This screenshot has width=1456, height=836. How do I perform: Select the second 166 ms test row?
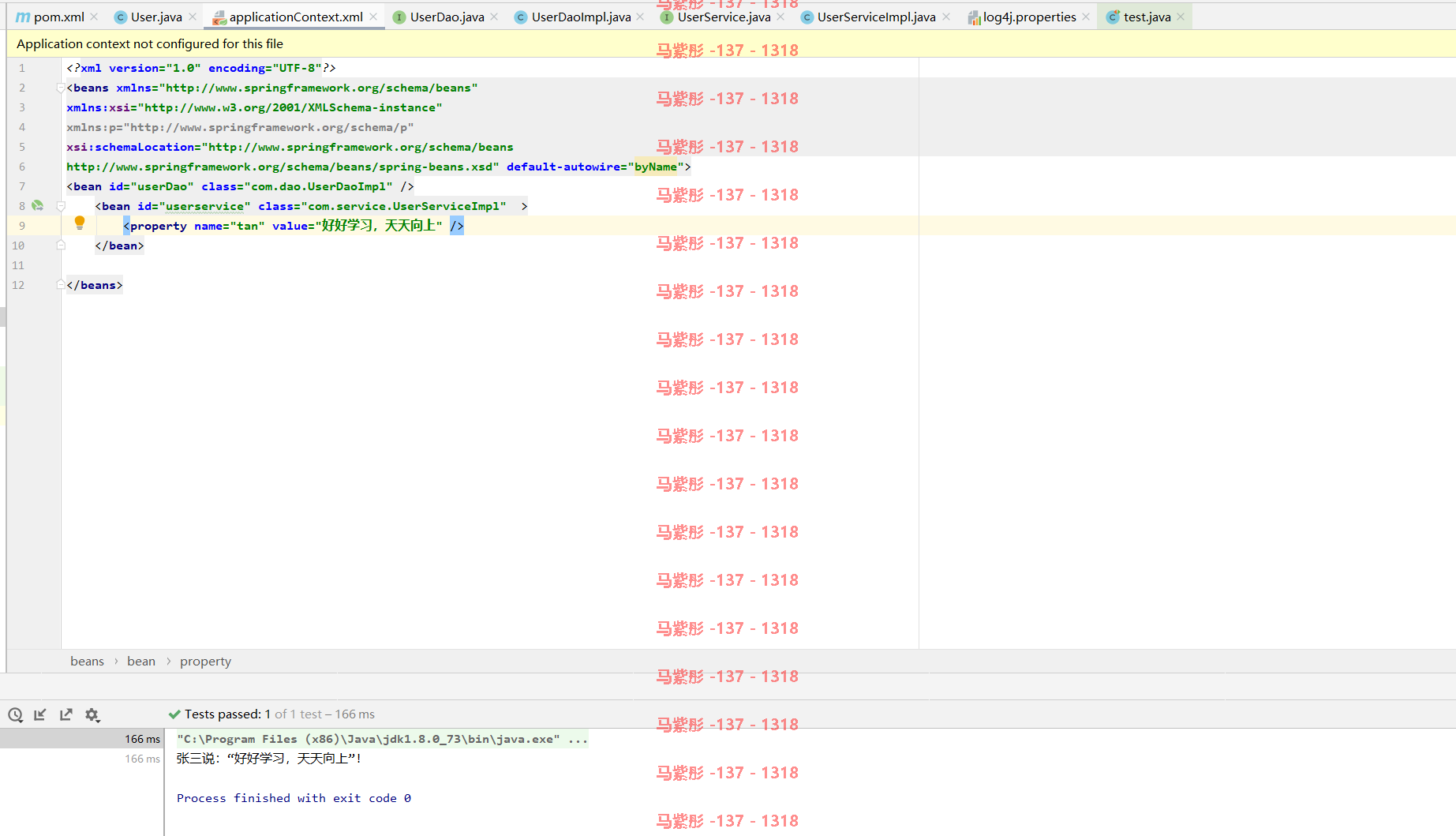pos(81,759)
